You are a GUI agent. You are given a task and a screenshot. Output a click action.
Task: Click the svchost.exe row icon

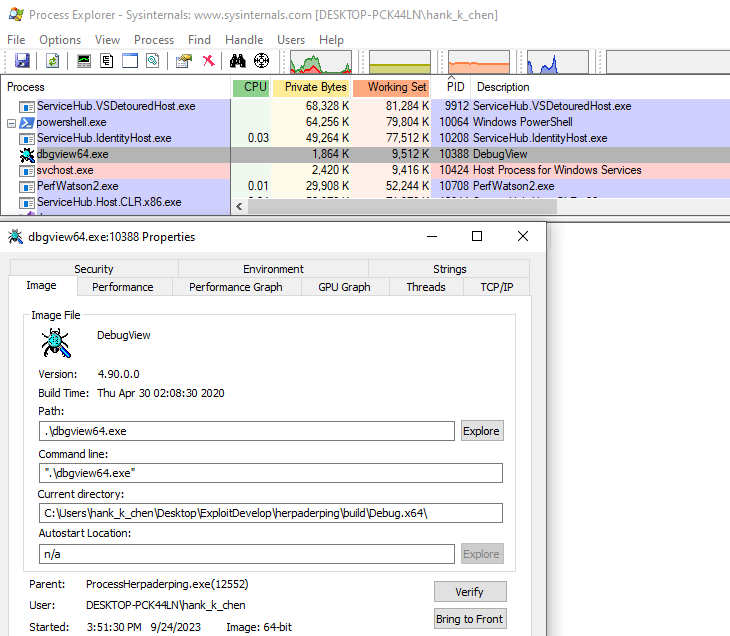27,171
